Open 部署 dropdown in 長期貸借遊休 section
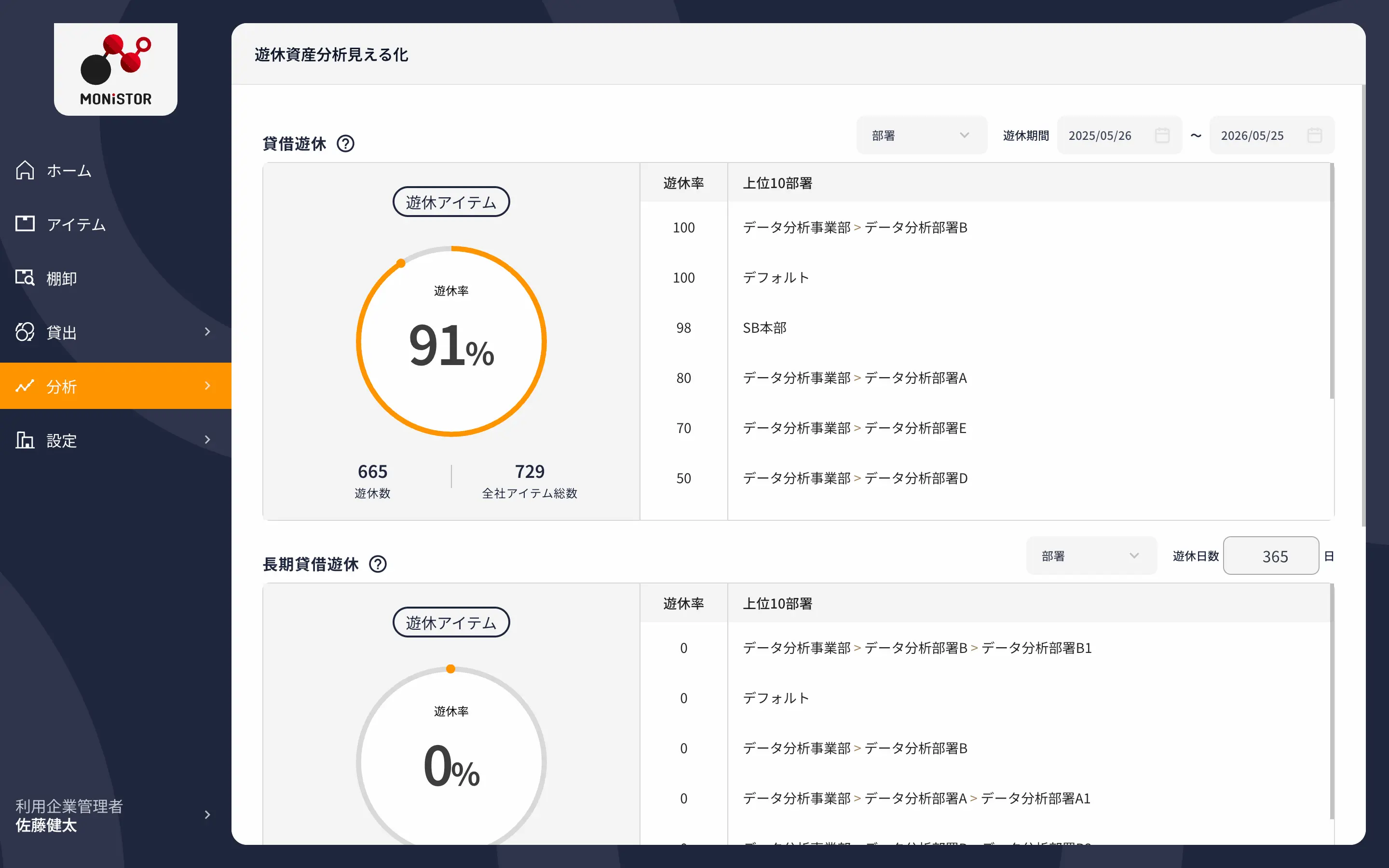 (x=1091, y=556)
